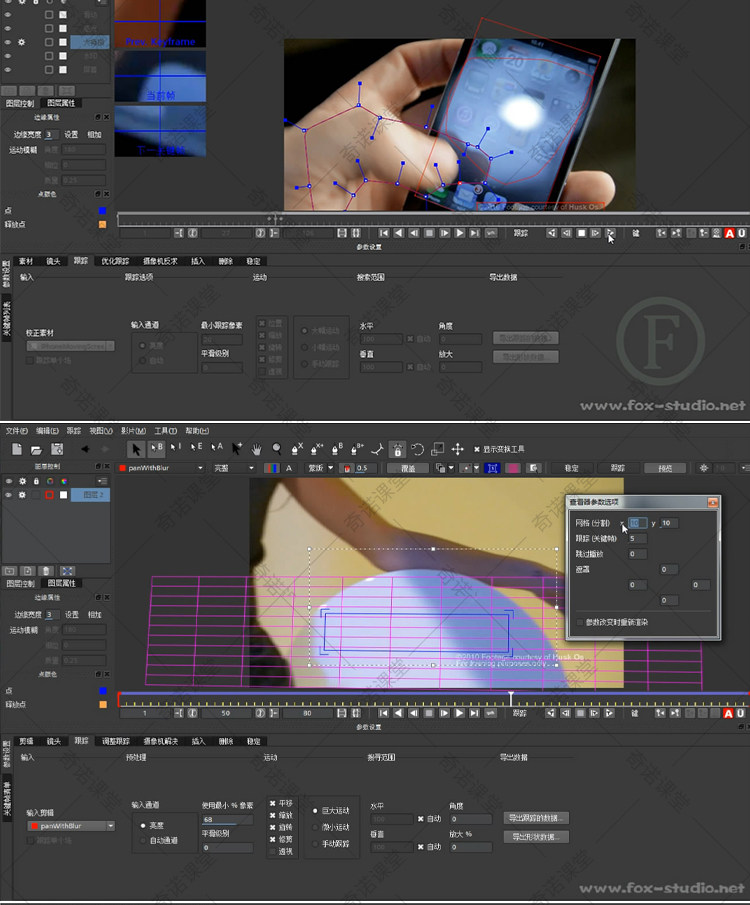This screenshot has height=905, width=750.
Task: Choose the hand pan tool
Action: pyautogui.click(x=256, y=448)
